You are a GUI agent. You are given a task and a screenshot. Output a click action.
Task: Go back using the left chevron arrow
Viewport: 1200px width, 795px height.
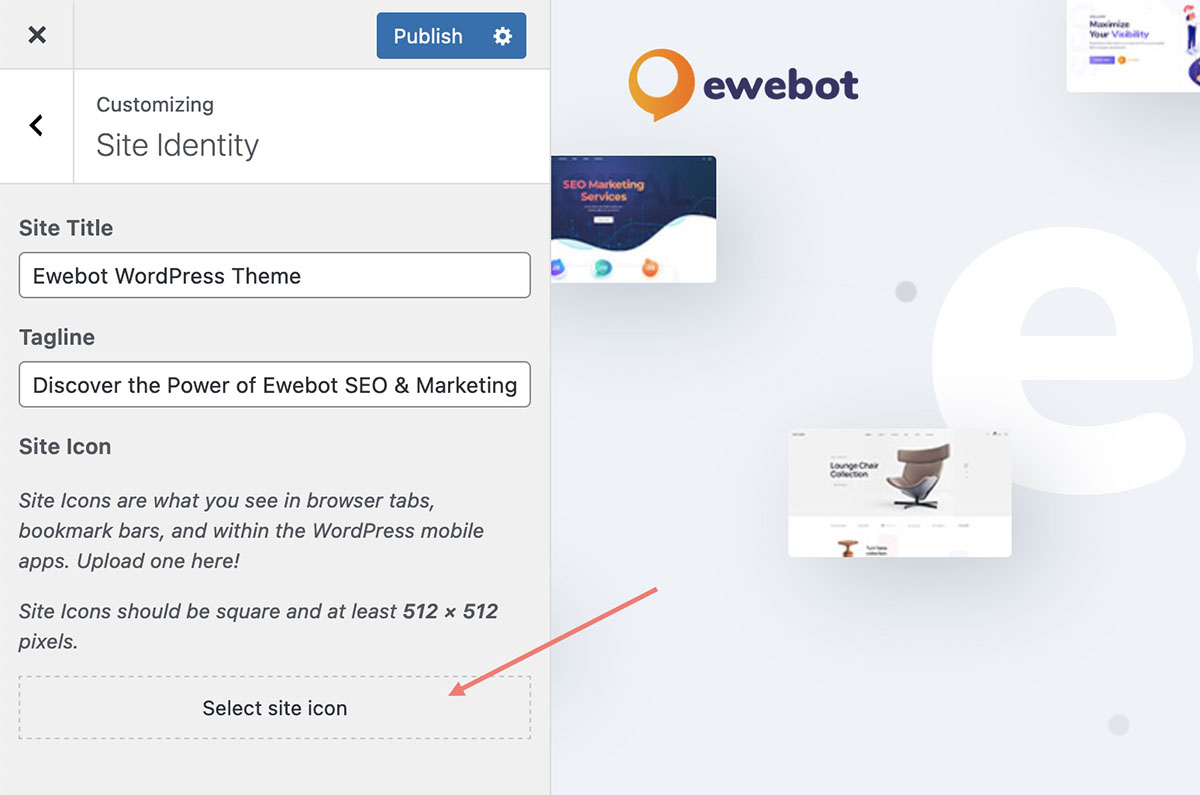(37, 125)
